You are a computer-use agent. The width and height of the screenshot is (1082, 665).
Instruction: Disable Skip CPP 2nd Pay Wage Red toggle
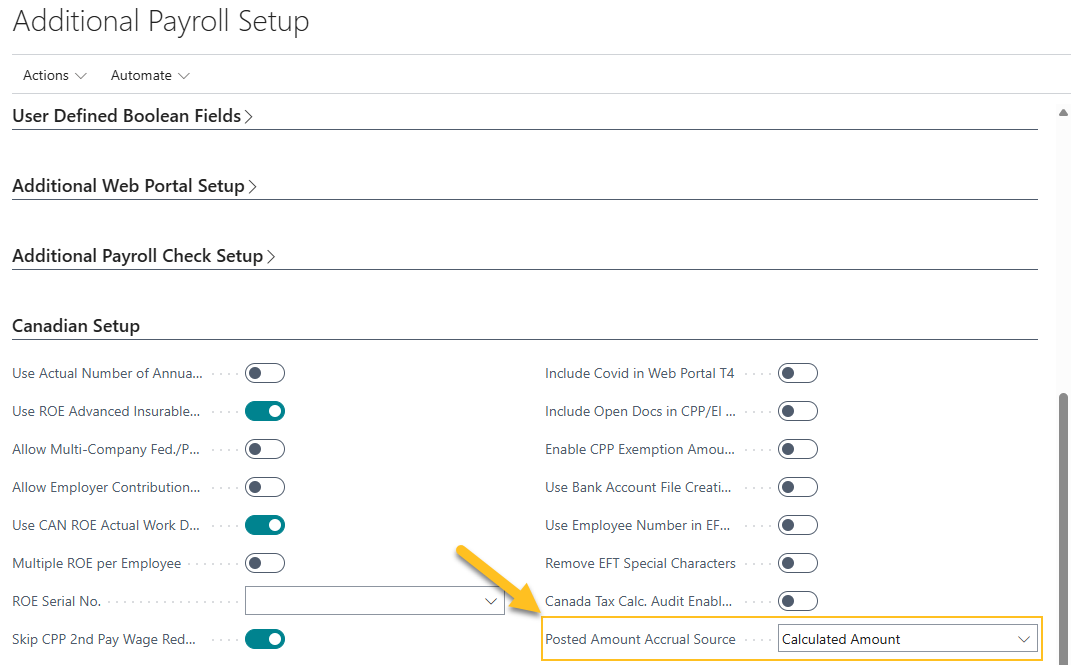coord(264,638)
